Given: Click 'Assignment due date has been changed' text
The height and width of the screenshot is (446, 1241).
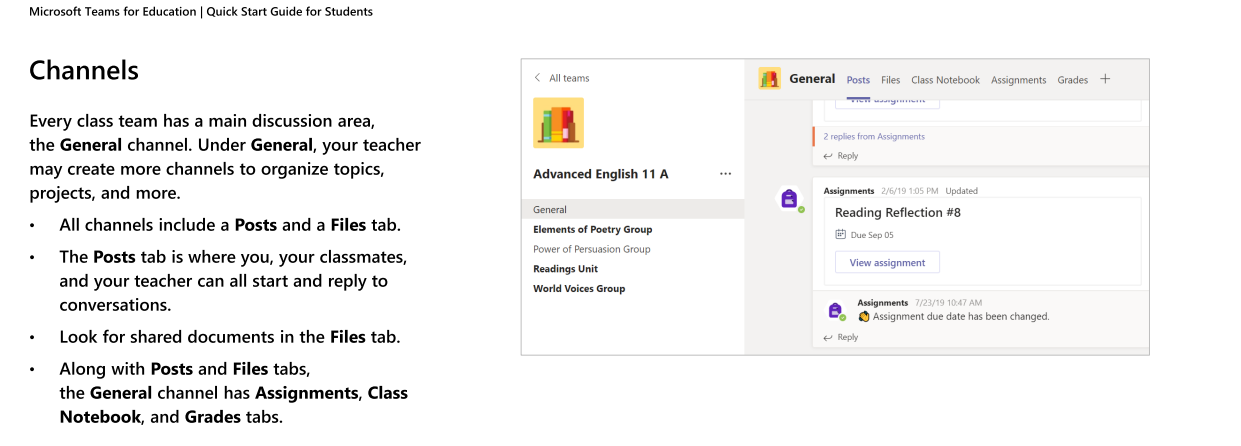Looking at the screenshot, I should (961, 316).
